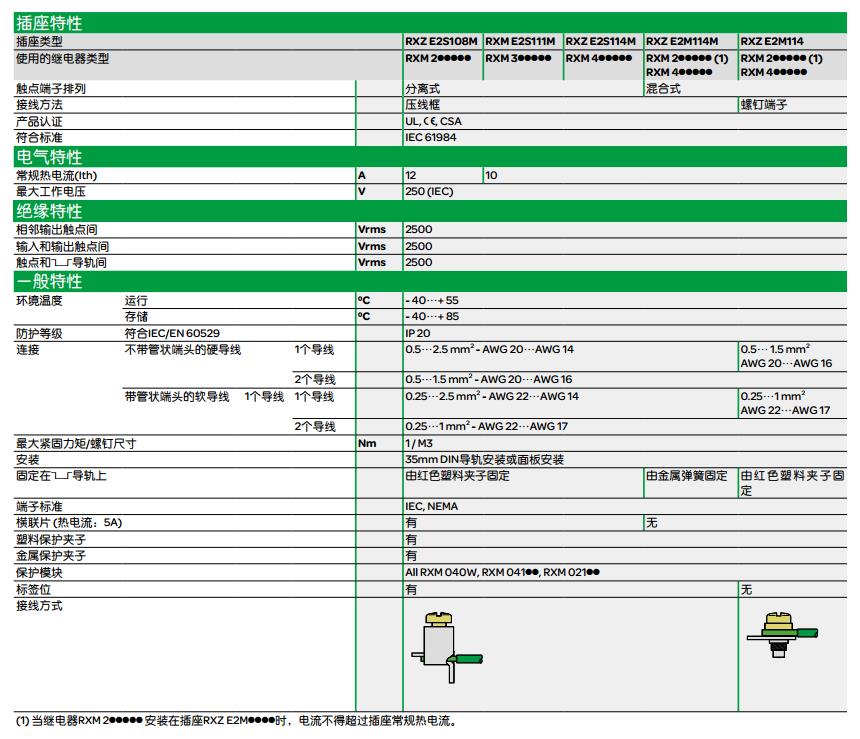Click the 输入和输出触点间 label
Screen dimensions: 860x739
62,246
